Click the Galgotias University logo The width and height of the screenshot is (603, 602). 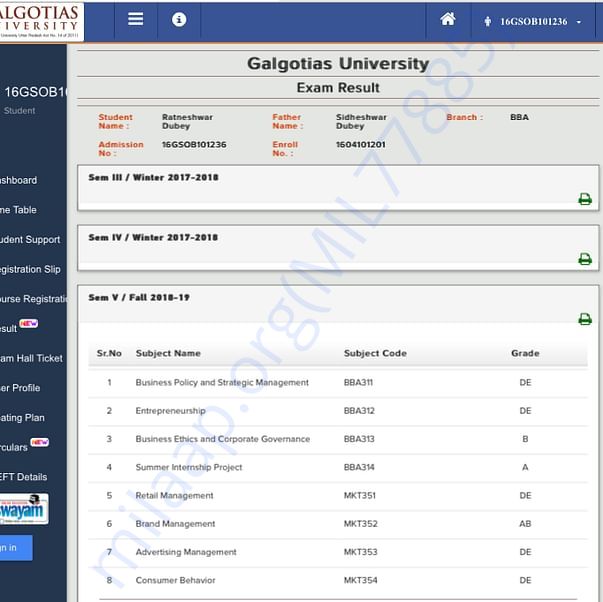point(41,20)
